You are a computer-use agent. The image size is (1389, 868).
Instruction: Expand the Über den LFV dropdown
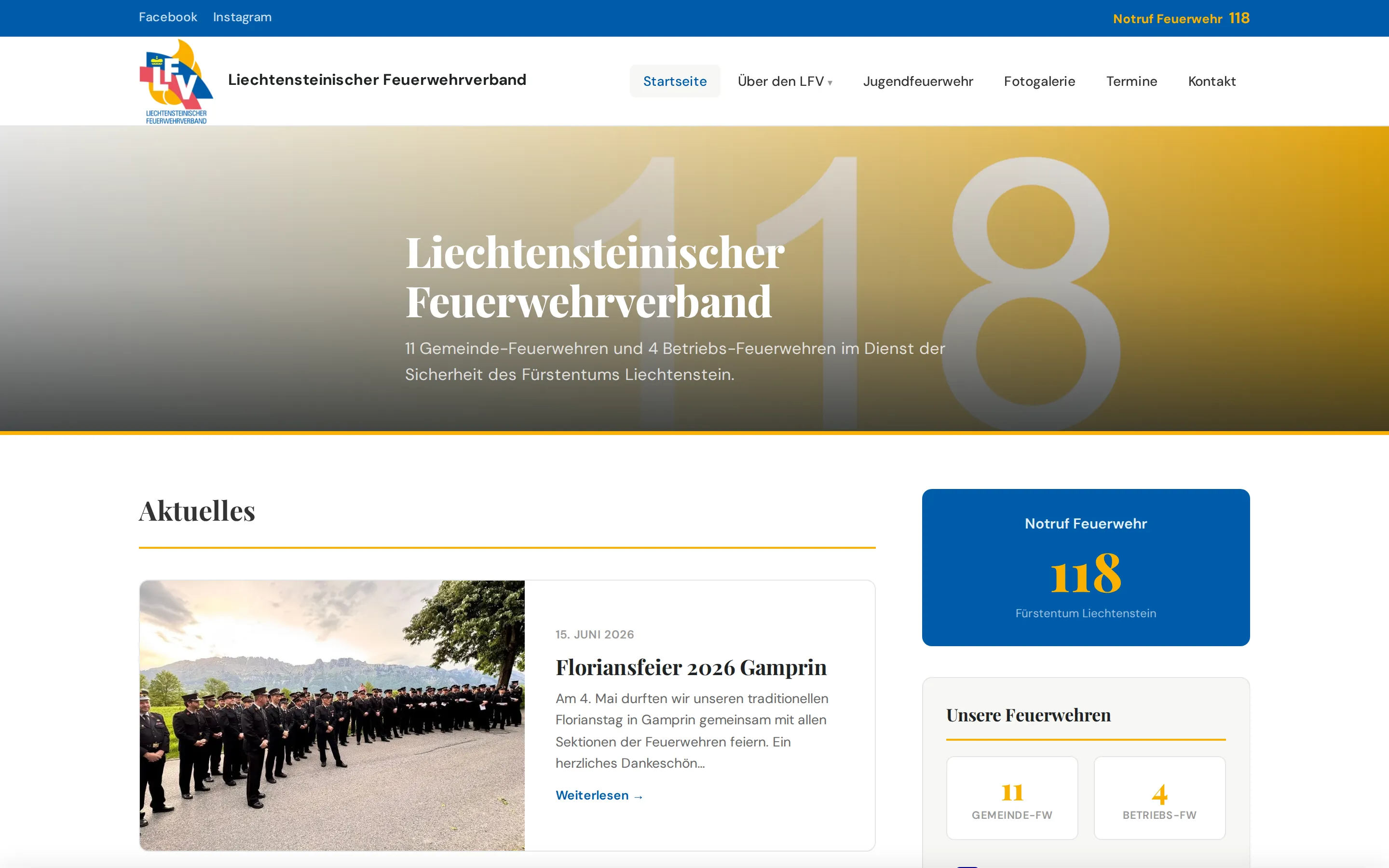785,81
